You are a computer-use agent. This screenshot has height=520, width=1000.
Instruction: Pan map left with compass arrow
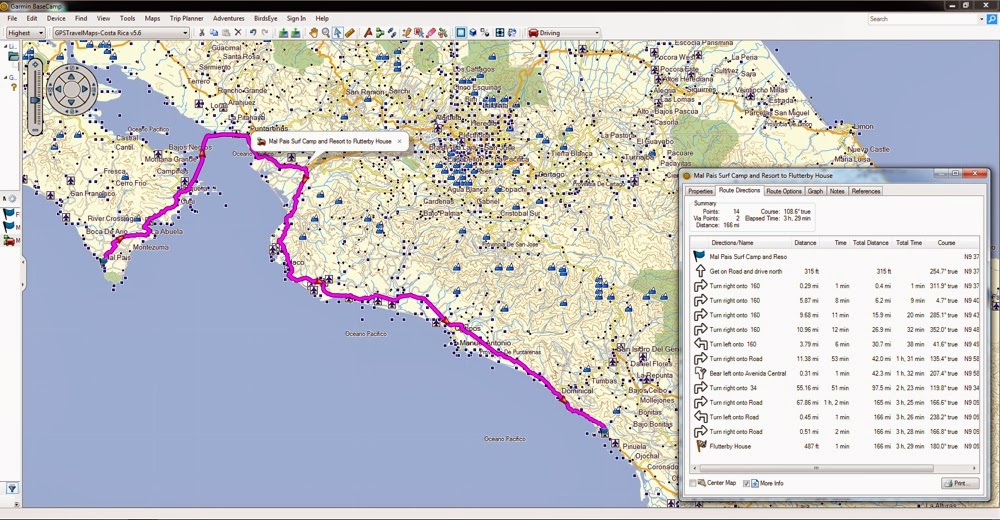pos(58,90)
